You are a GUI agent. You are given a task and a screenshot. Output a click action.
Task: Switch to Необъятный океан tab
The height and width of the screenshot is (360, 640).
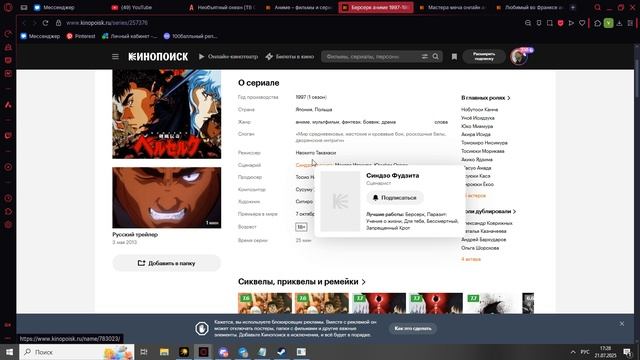pos(222,7)
